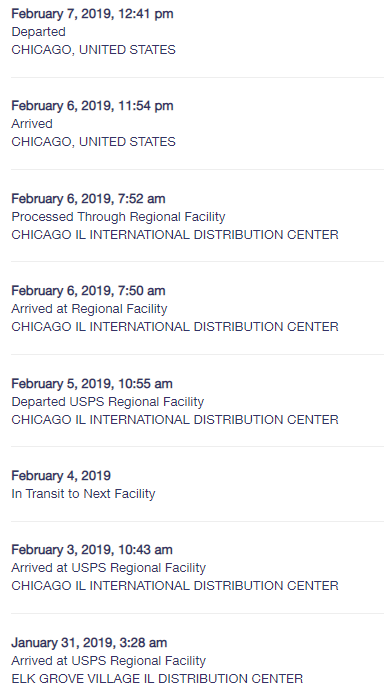Click the February 7, 2019, 12:41 pm timestamp

[x=92, y=14]
